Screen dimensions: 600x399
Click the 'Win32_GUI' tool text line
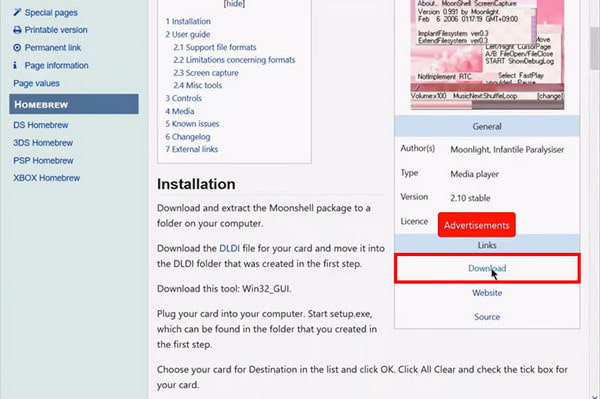(224, 289)
